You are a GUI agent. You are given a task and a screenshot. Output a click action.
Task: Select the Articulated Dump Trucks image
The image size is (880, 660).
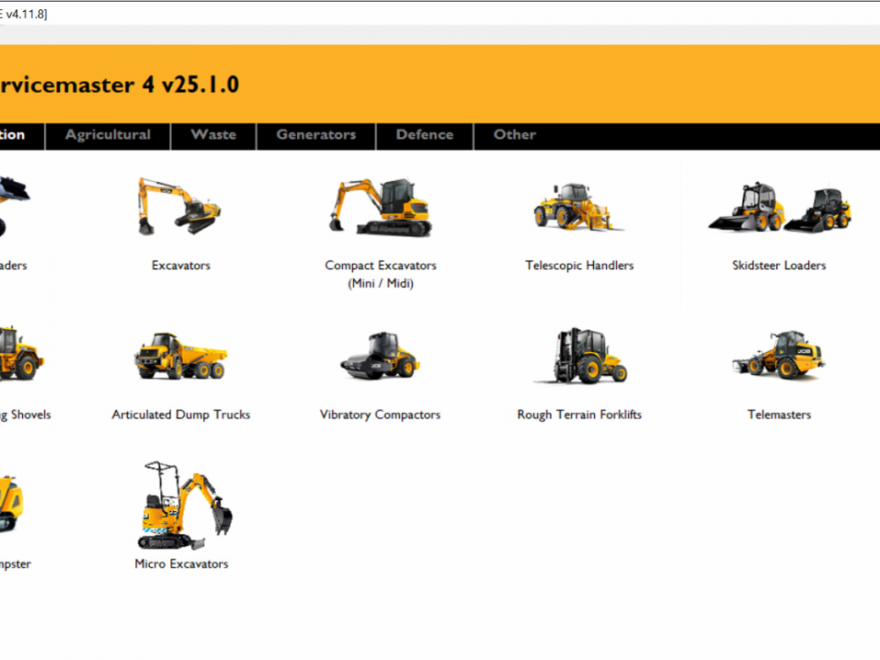[x=181, y=356]
